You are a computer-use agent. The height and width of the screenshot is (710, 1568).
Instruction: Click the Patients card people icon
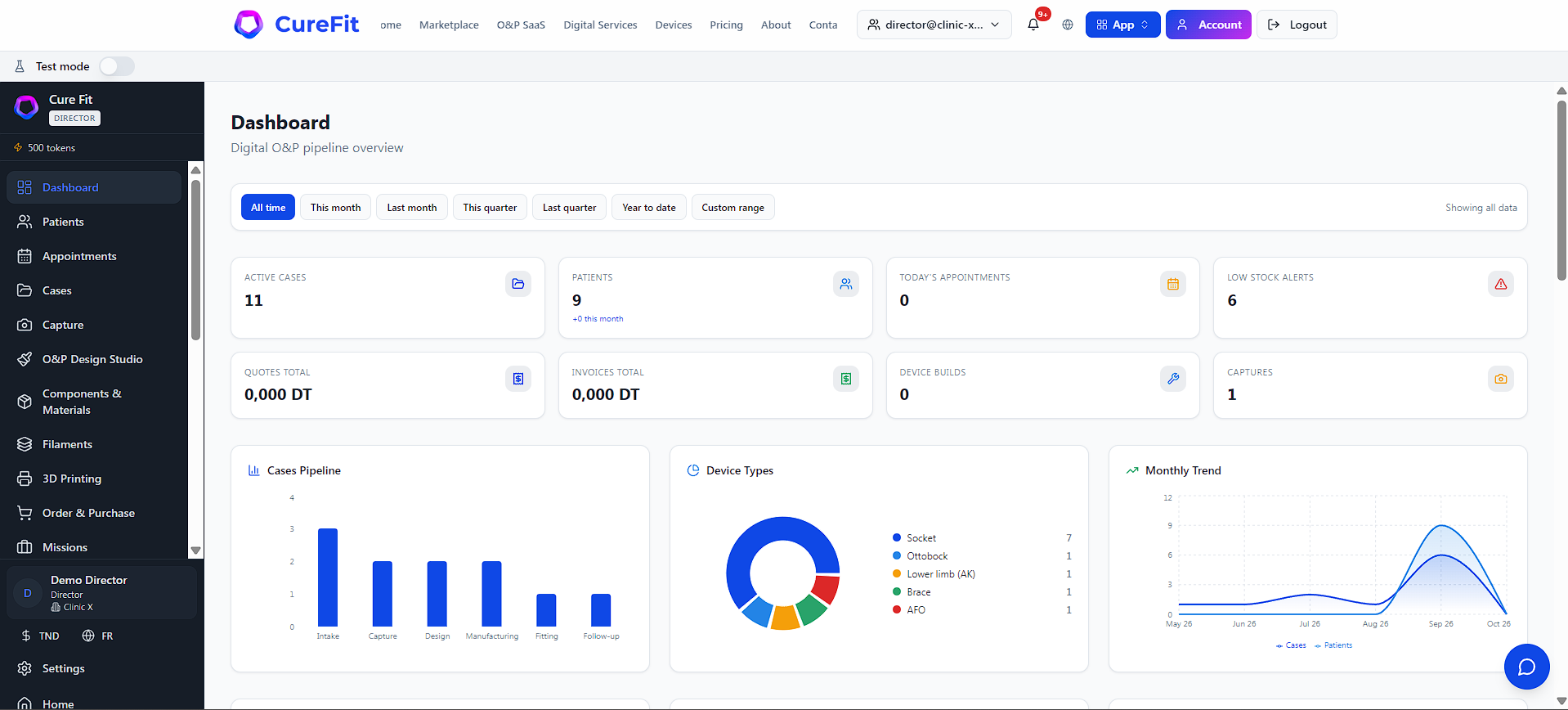[x=846, y=284]
